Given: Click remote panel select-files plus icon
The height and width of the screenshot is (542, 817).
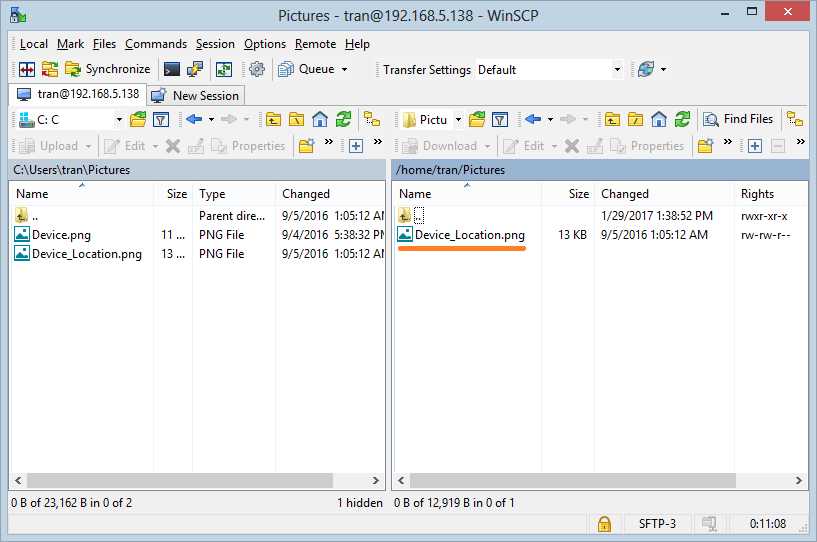Looking at the screenshot, I should (x=755, y=146).
